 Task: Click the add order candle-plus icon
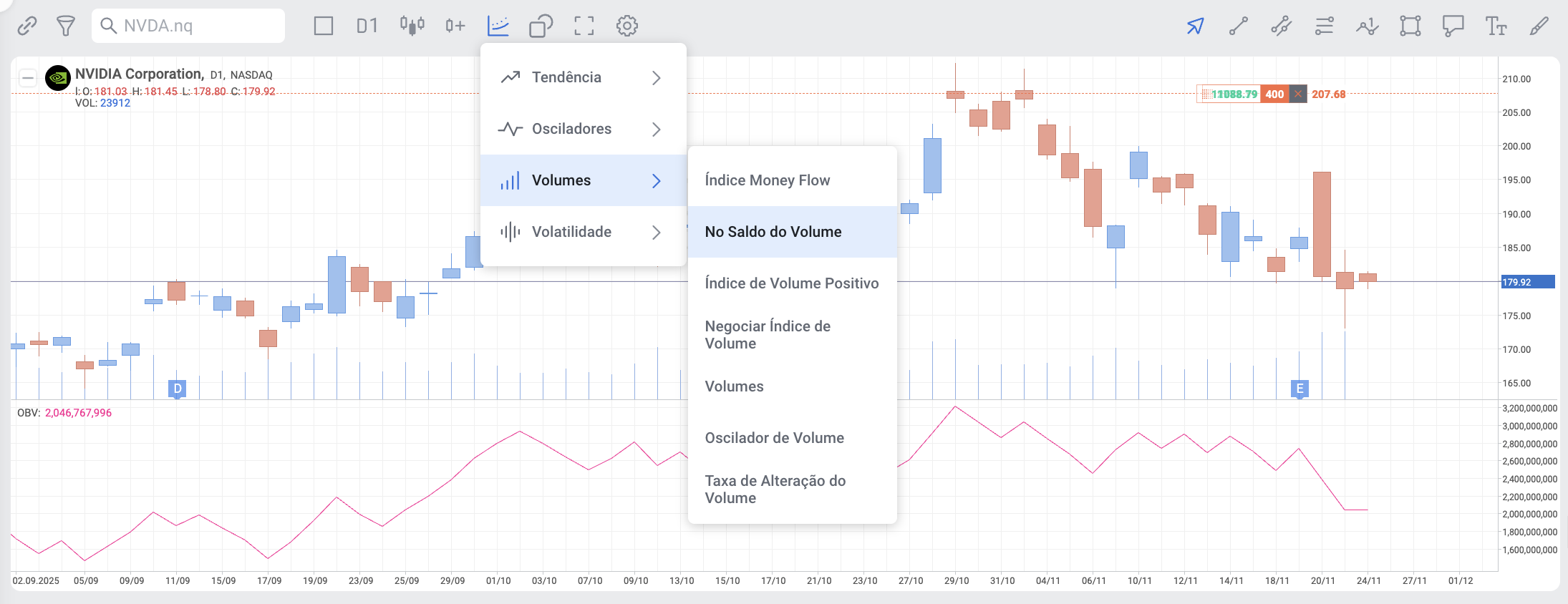455,26
